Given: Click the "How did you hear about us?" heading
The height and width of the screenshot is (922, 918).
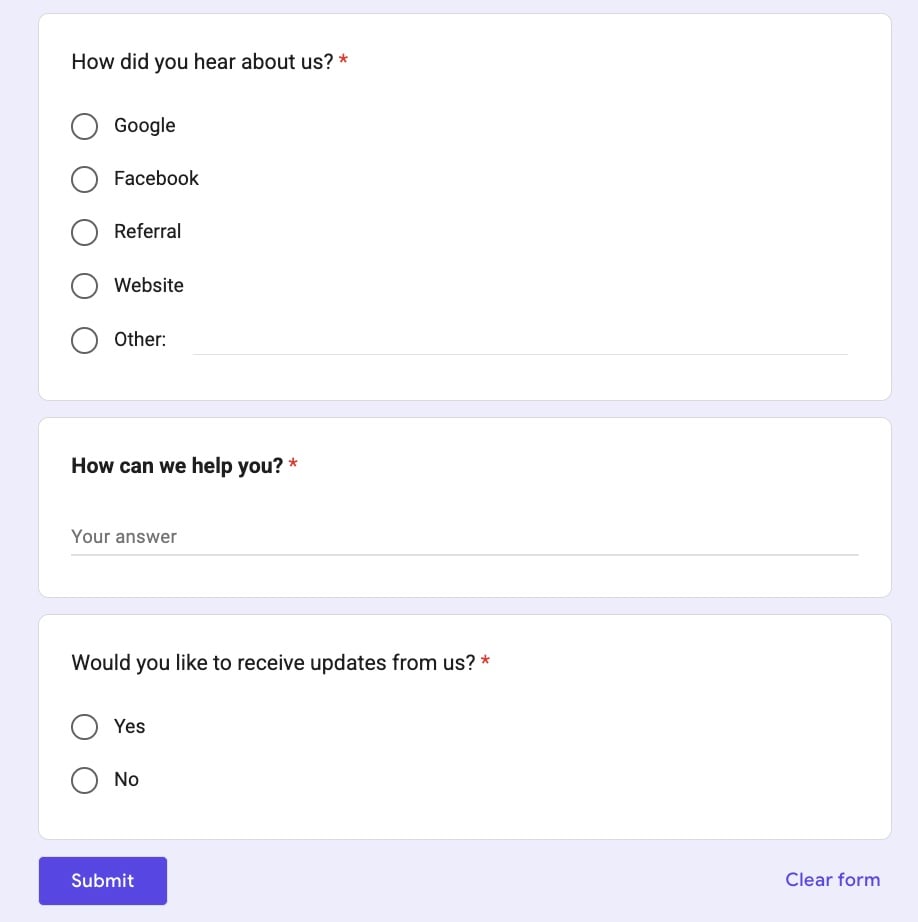Looking at the screenshot, I should pyautogui.click(x=202, y=62).
